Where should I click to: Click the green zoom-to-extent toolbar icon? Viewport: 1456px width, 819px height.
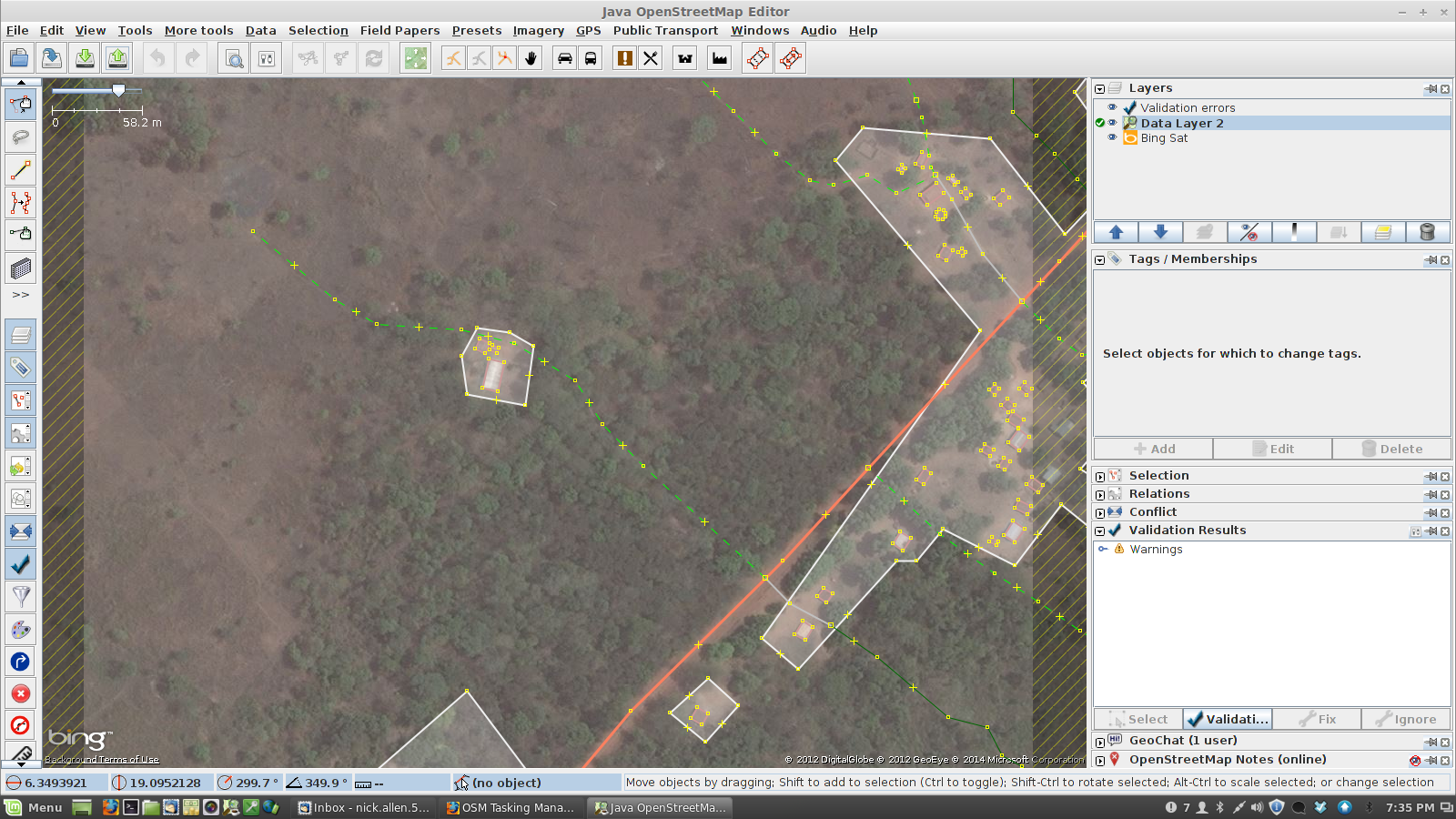coord(416,58)
